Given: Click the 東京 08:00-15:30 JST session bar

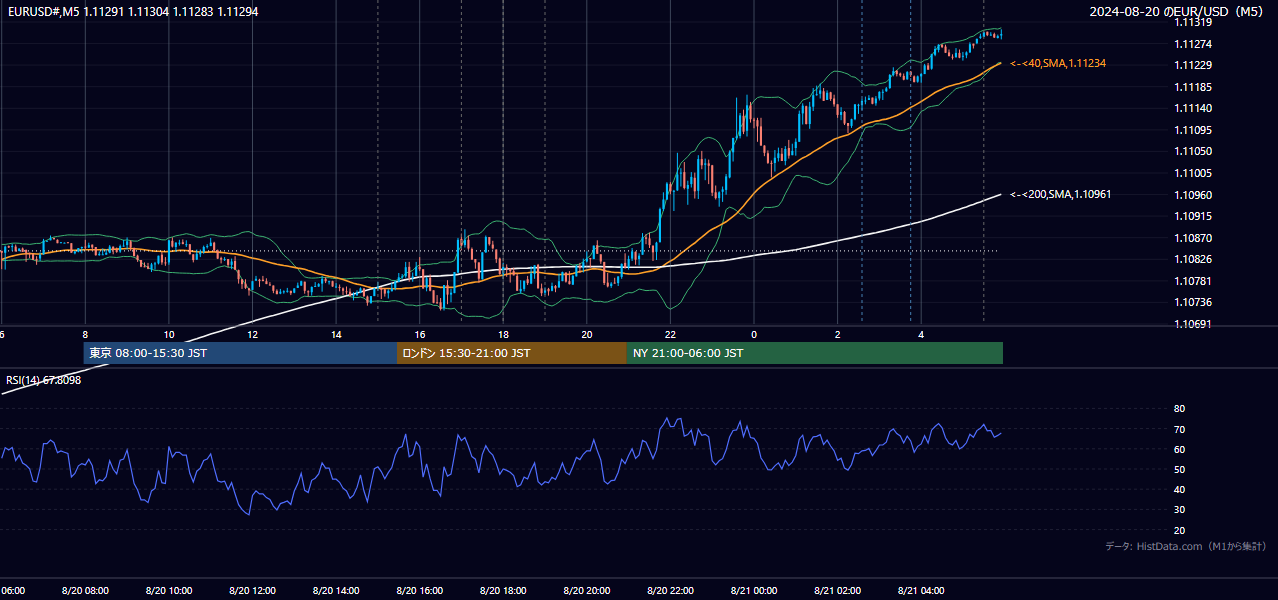Looking at the screenshot, I should click(240, 353).
